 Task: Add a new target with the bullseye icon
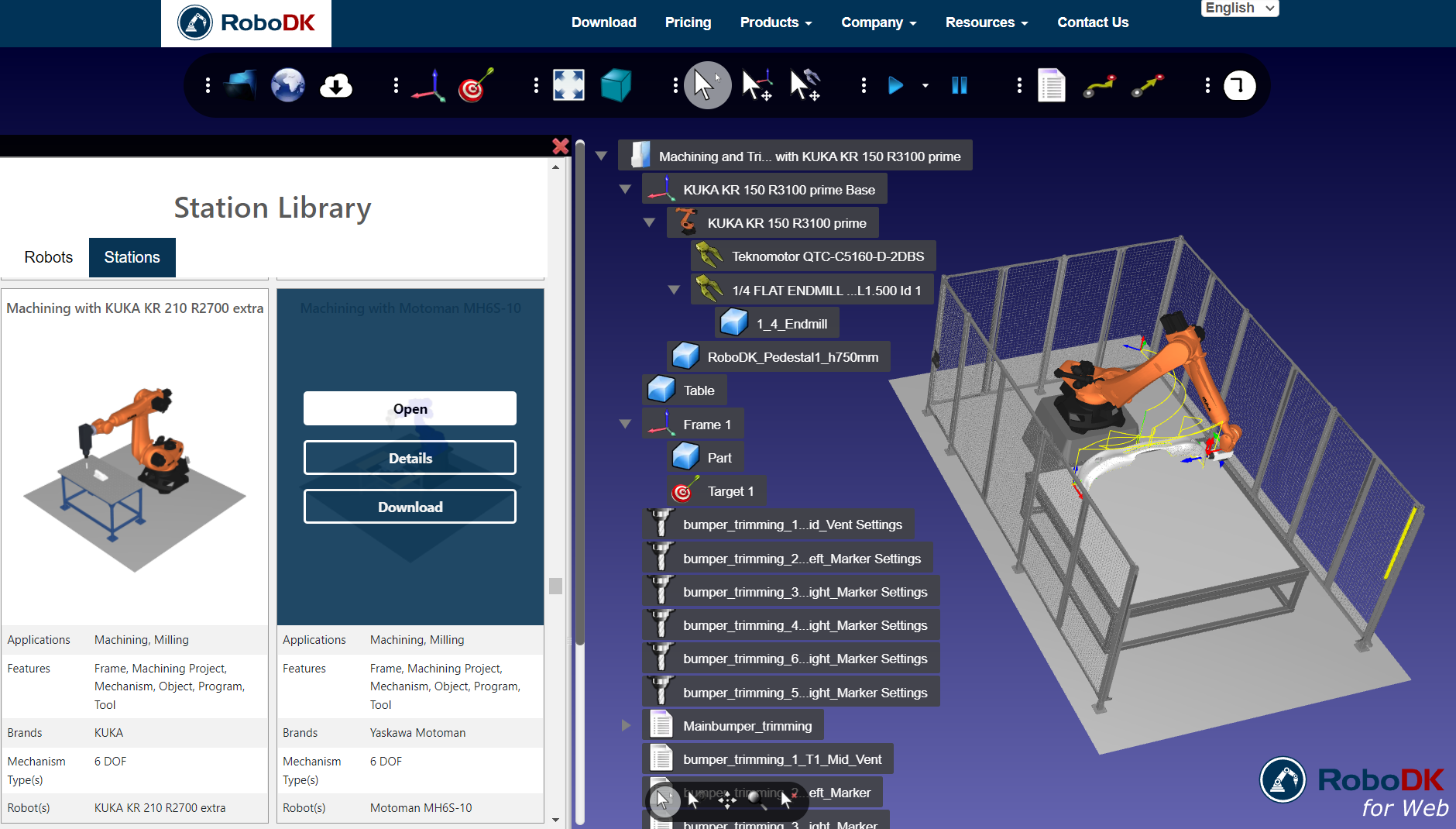click(x=476, y=85)
